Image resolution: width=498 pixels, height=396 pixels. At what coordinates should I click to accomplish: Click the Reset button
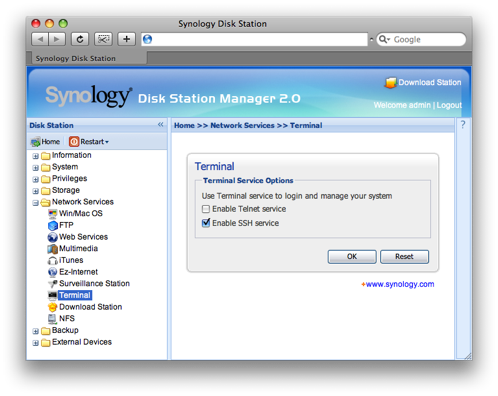(x=404, y=257)
